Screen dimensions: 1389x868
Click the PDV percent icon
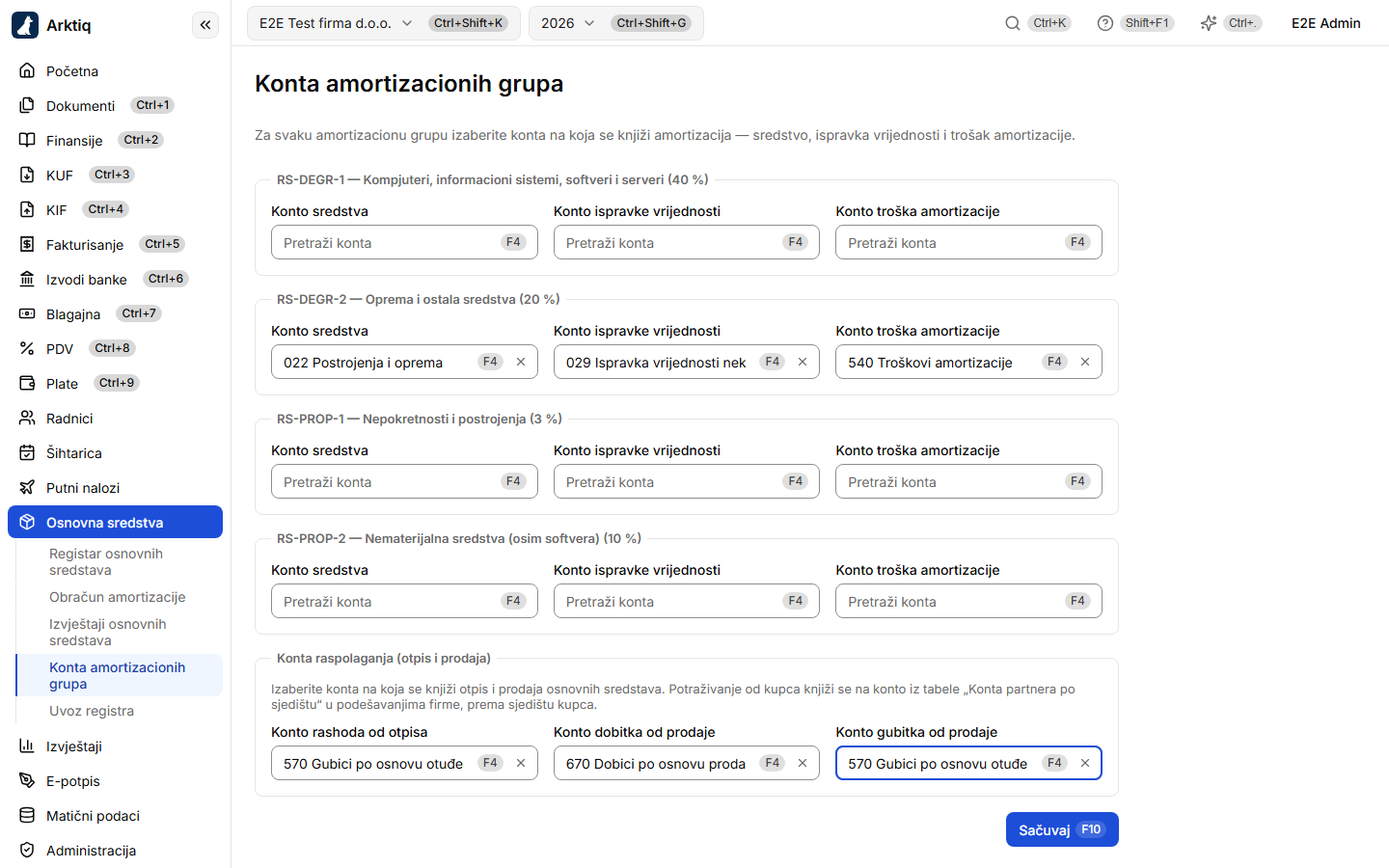point(27,348)
